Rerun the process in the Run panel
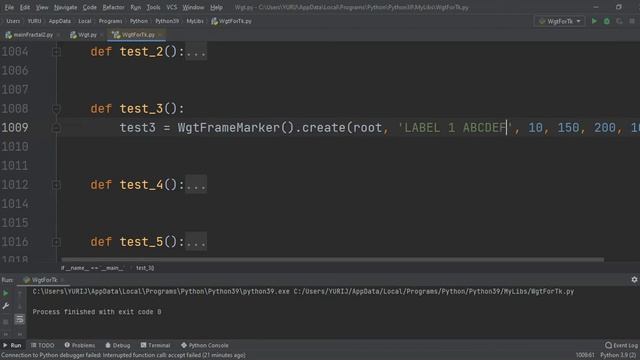The width and height of the screenshot is (640, 360). click(x=6, y=293)
